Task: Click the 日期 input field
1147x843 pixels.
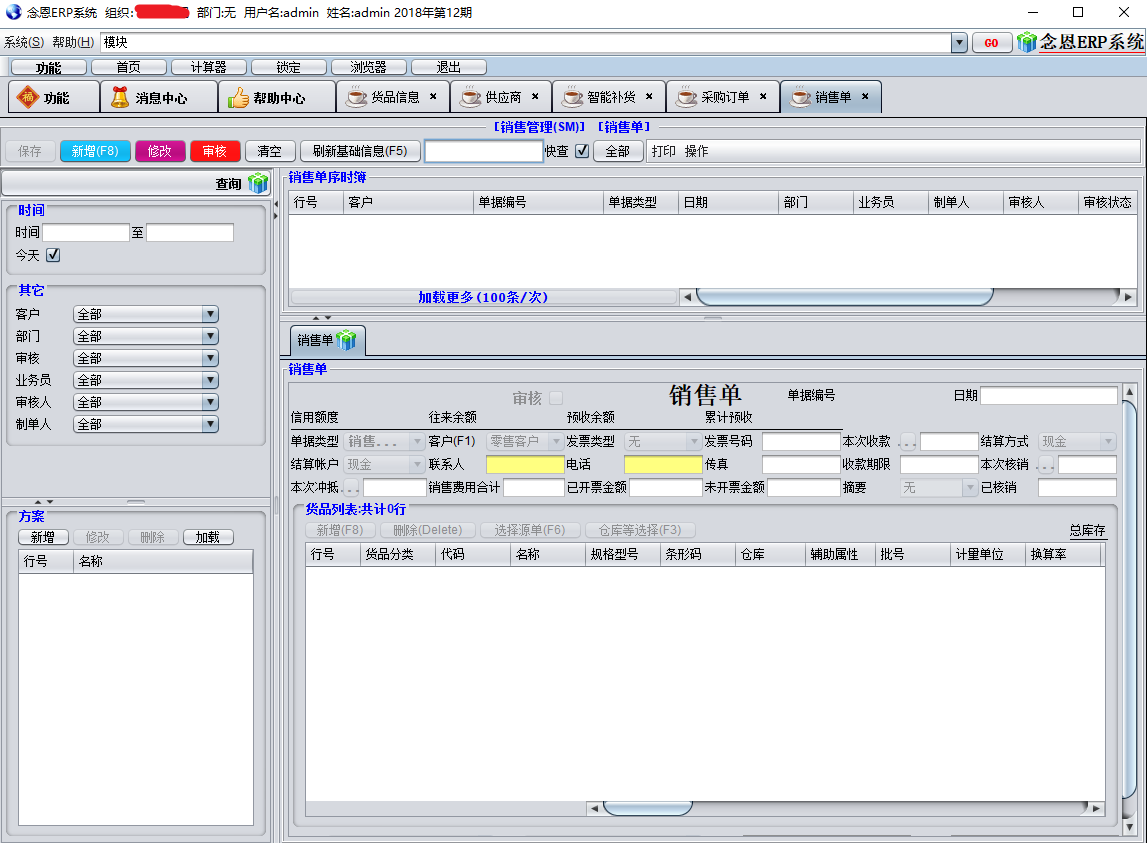Action: 1048,396
